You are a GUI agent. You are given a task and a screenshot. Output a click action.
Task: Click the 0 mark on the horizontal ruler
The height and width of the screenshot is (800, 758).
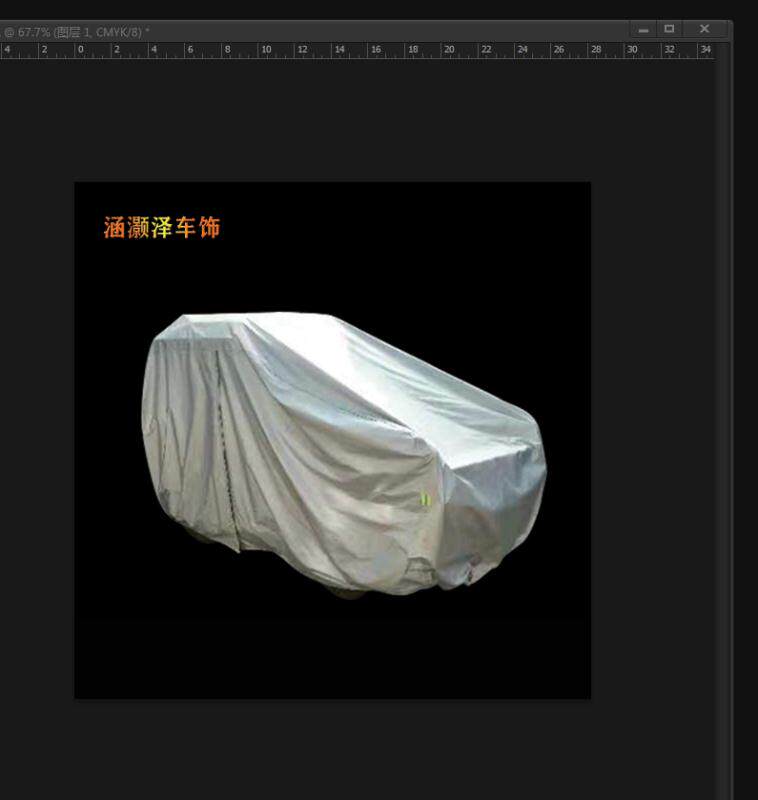[80, 49]
